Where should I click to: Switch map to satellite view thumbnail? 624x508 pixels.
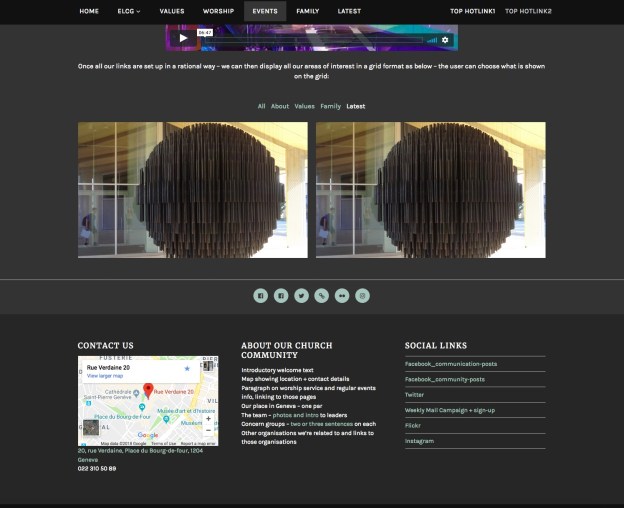tap(91, 428)
